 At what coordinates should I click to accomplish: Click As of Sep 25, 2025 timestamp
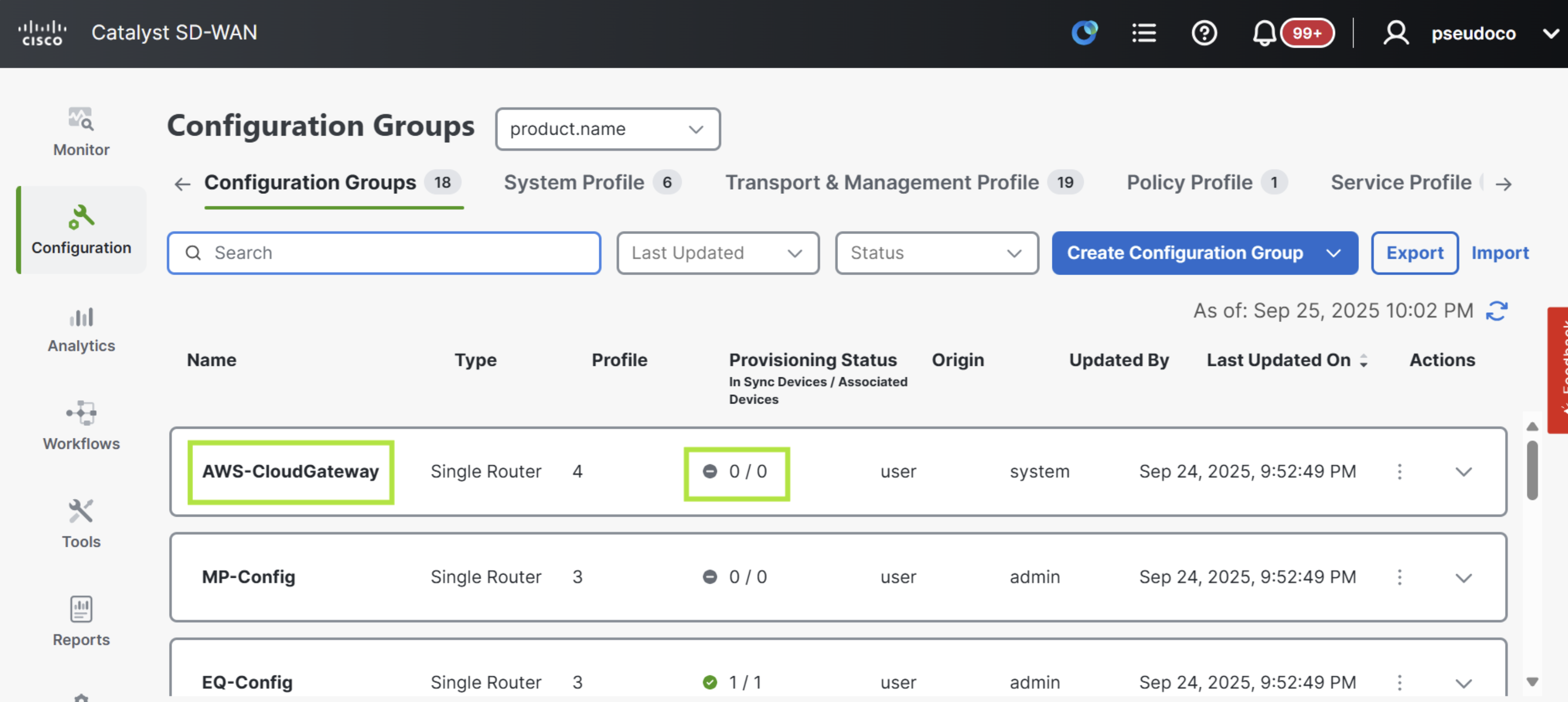point(1333,311)
